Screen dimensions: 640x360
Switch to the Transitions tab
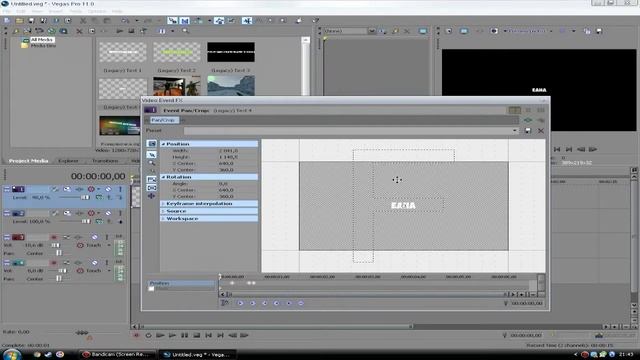[105, 161]
